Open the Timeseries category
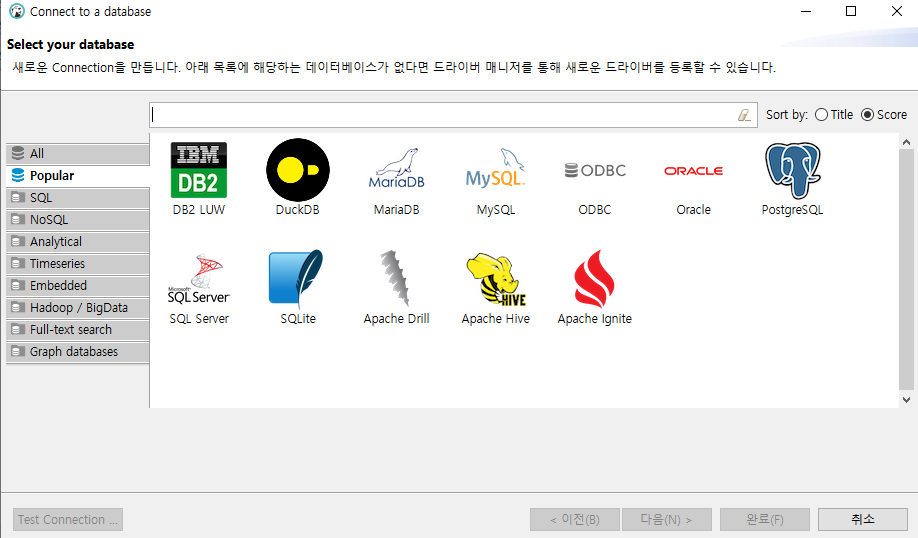Image resolution: width=918 pixels, height=538 pixels. click(x=78, y=263)
